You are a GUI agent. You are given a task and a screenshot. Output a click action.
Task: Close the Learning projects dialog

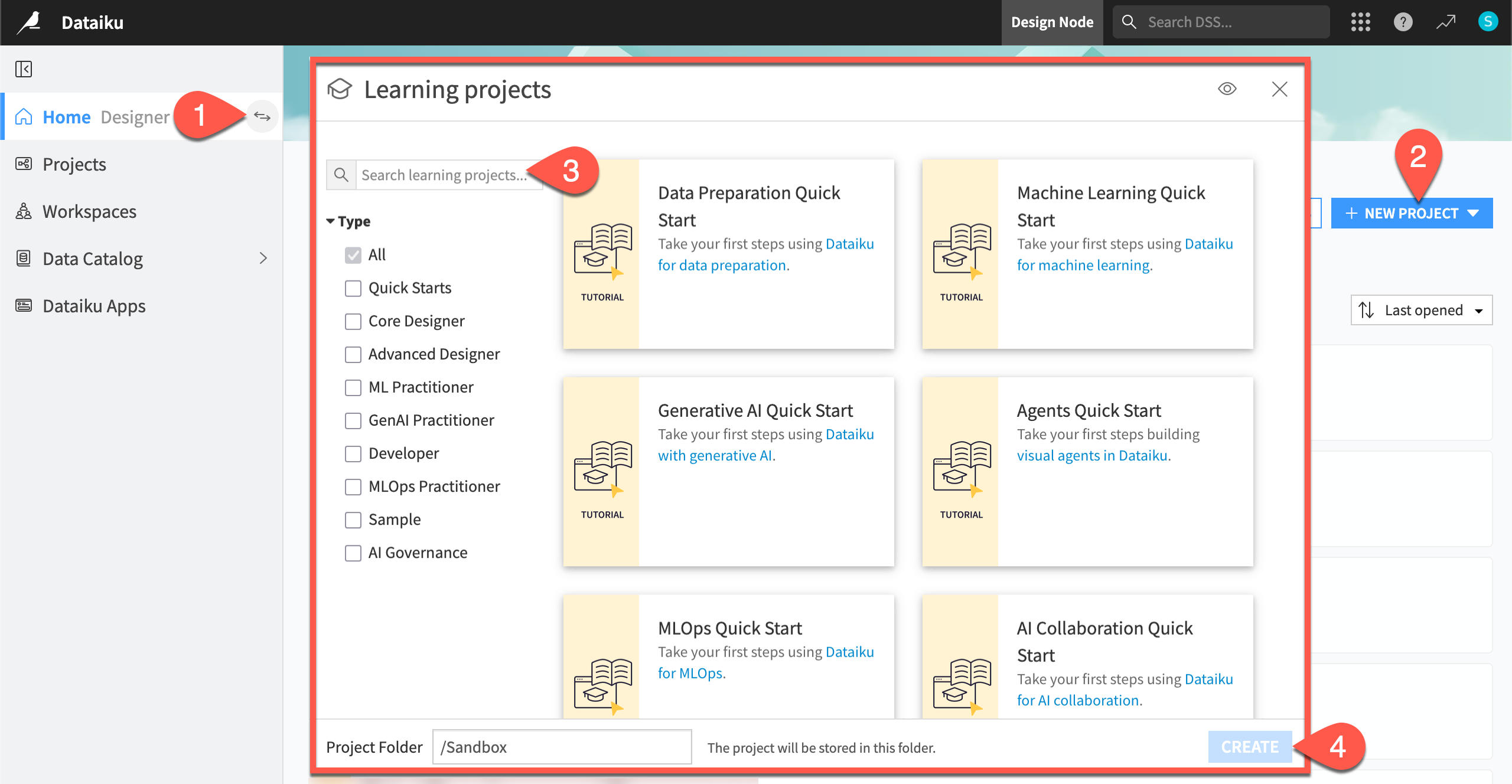point(1279,89)
